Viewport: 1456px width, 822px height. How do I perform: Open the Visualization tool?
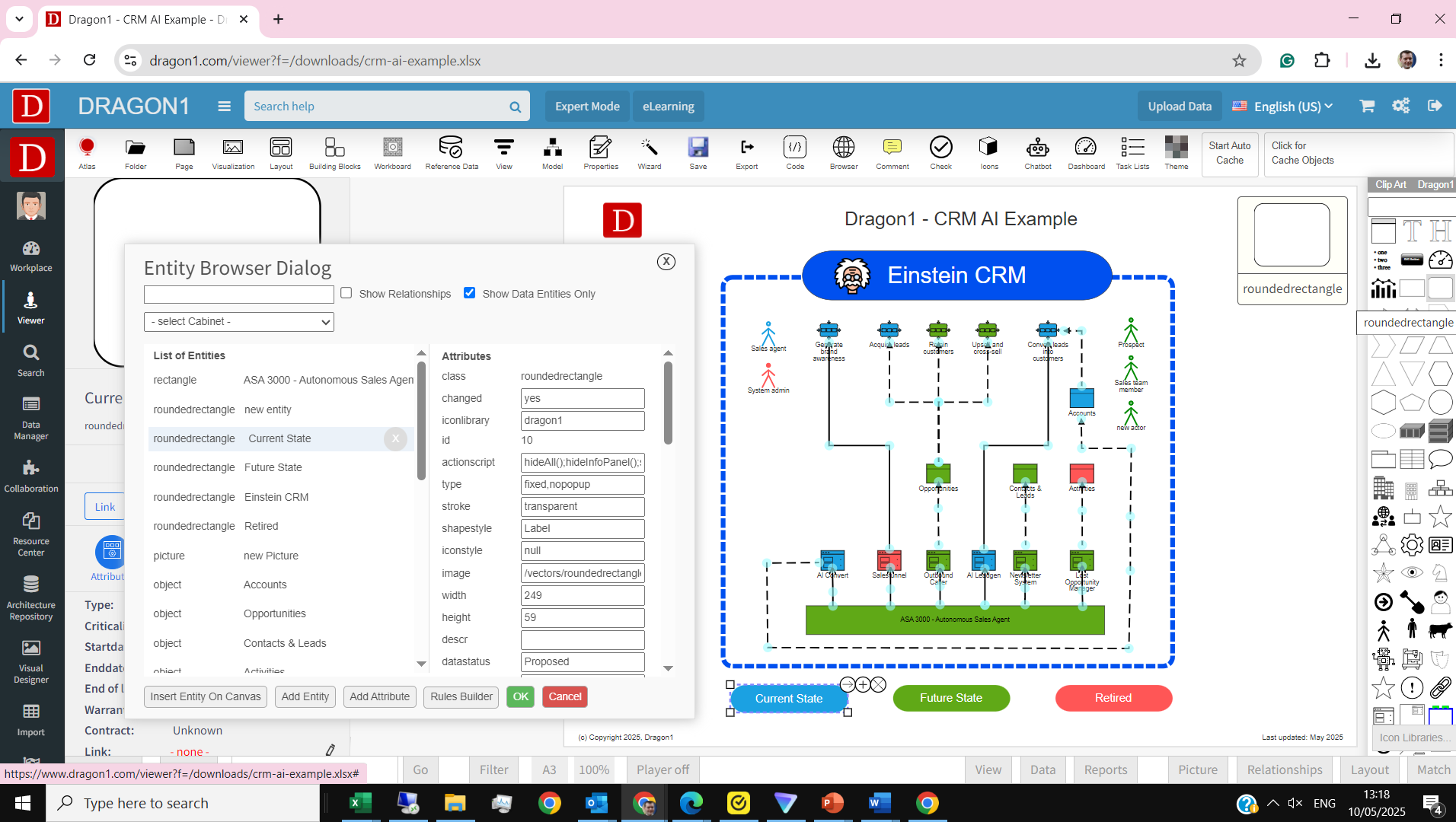(233, 153)
